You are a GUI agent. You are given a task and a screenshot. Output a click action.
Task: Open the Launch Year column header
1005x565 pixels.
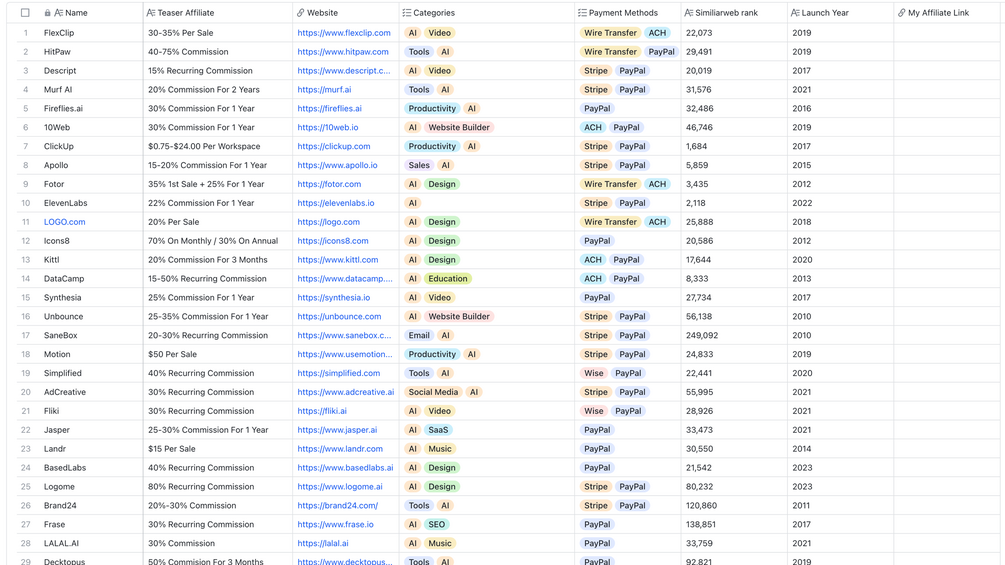(x=825, y=13)
